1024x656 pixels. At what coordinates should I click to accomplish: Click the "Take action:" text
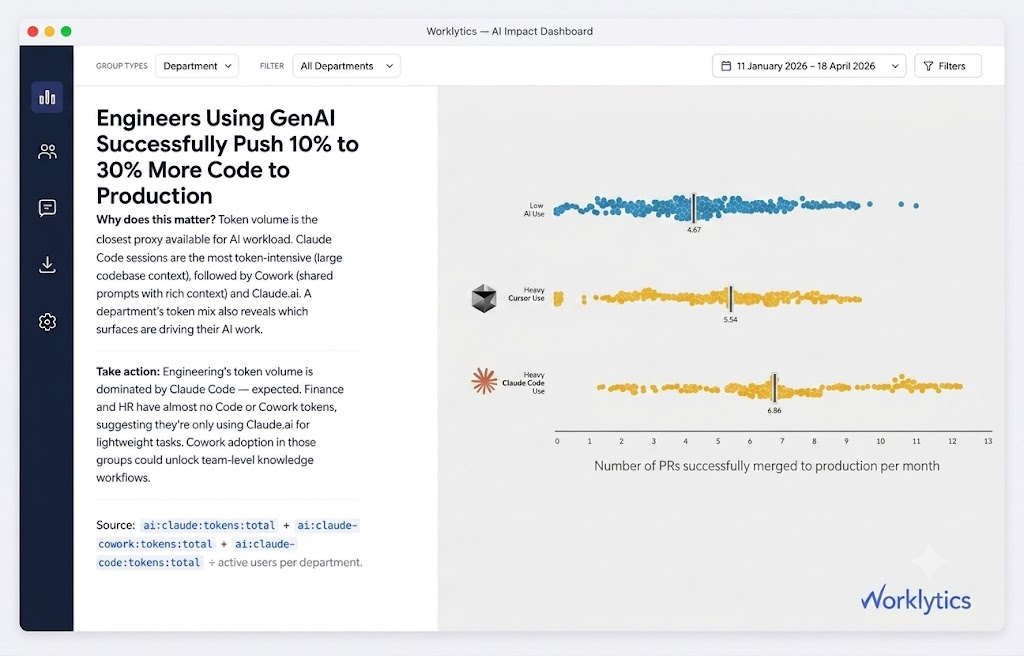point(128,371)
